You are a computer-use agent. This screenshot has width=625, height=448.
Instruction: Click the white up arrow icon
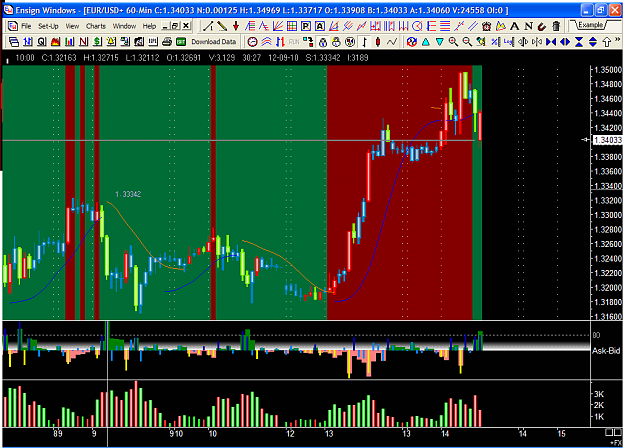(x=607, y=42)
